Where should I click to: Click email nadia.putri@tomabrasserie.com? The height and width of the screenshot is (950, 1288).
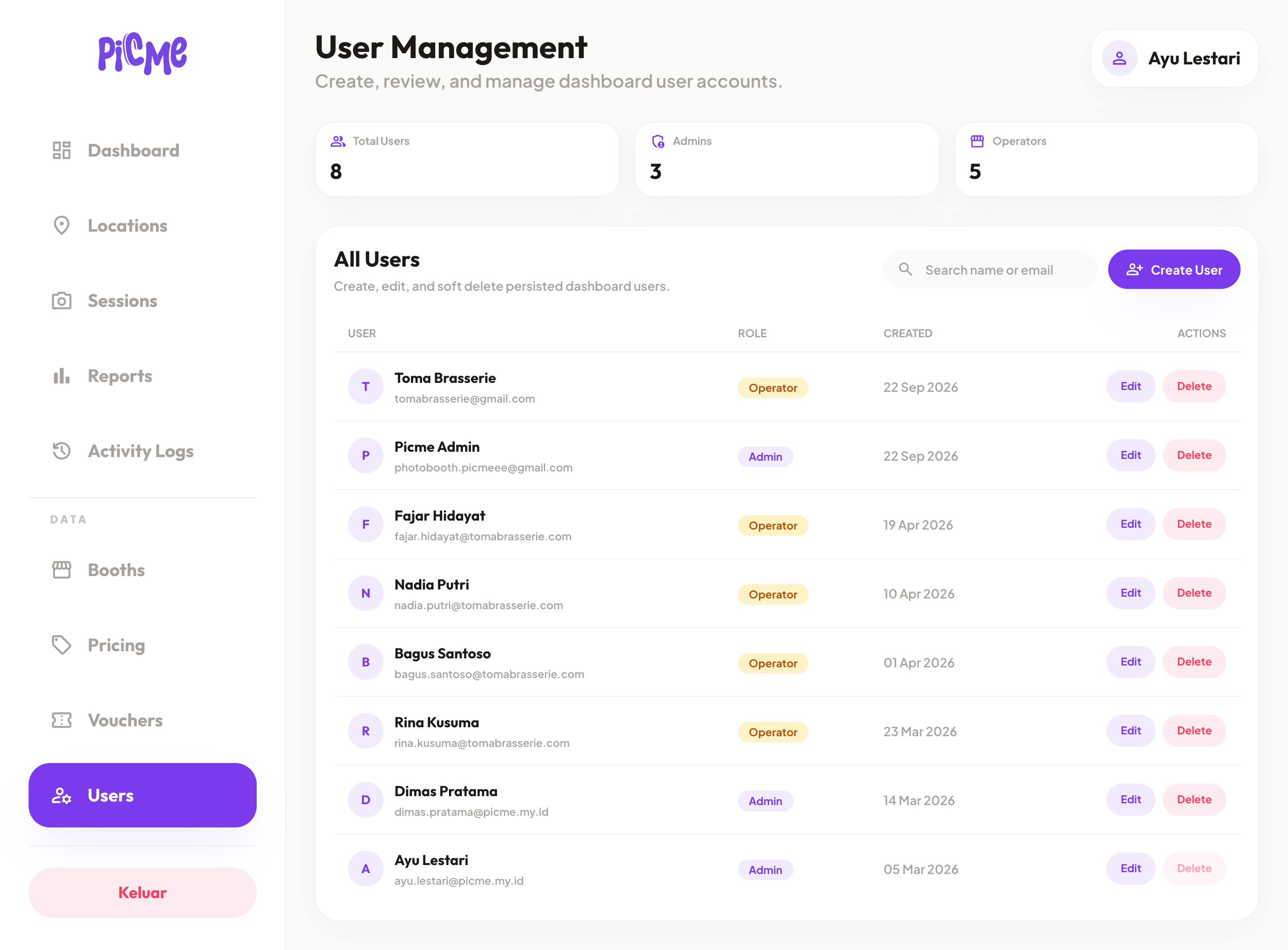[479, 605]
